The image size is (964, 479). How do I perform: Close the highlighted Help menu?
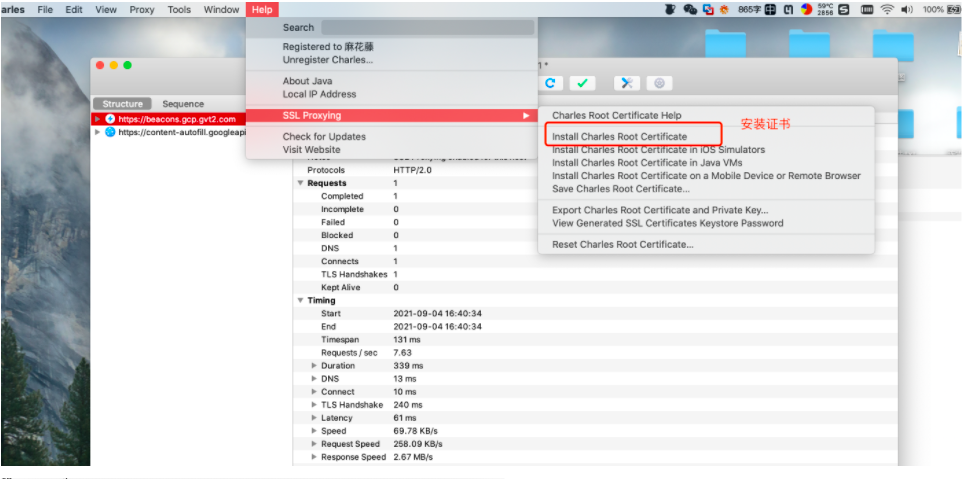(262, 9)
